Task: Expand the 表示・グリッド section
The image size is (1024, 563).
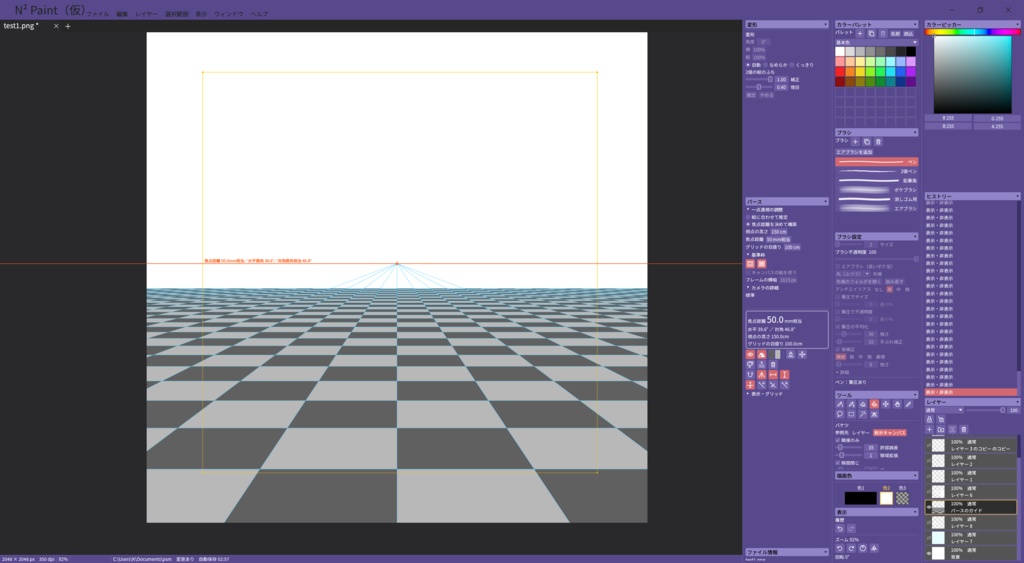Action: 766,394
